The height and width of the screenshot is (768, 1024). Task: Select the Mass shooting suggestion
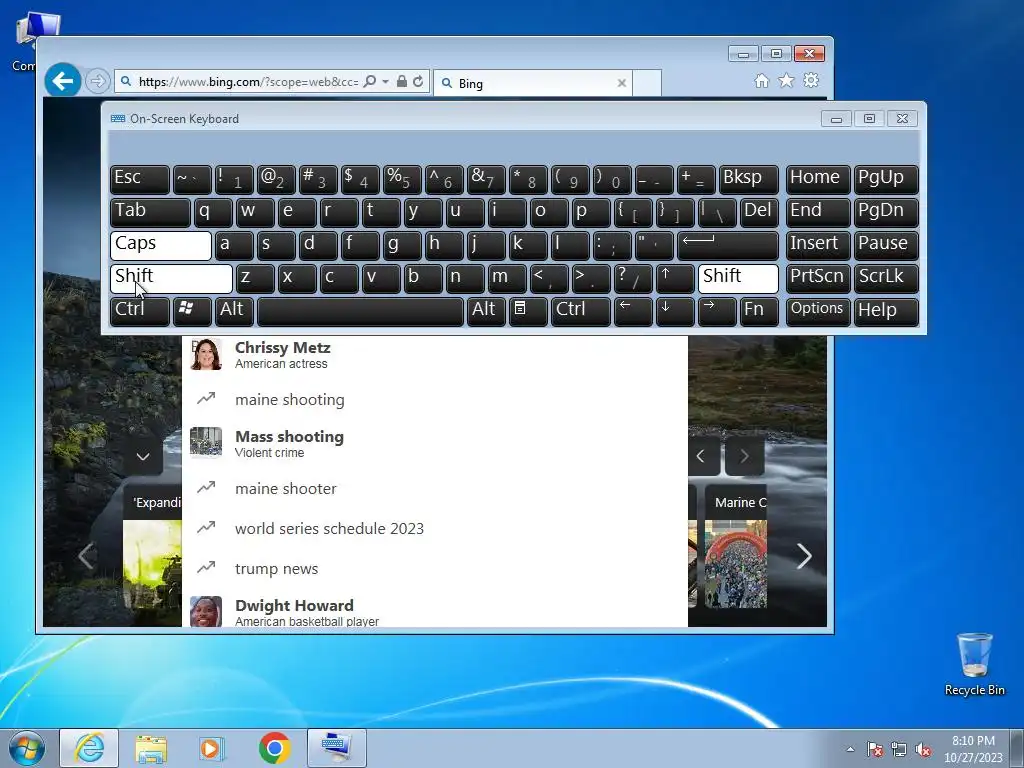435,443
